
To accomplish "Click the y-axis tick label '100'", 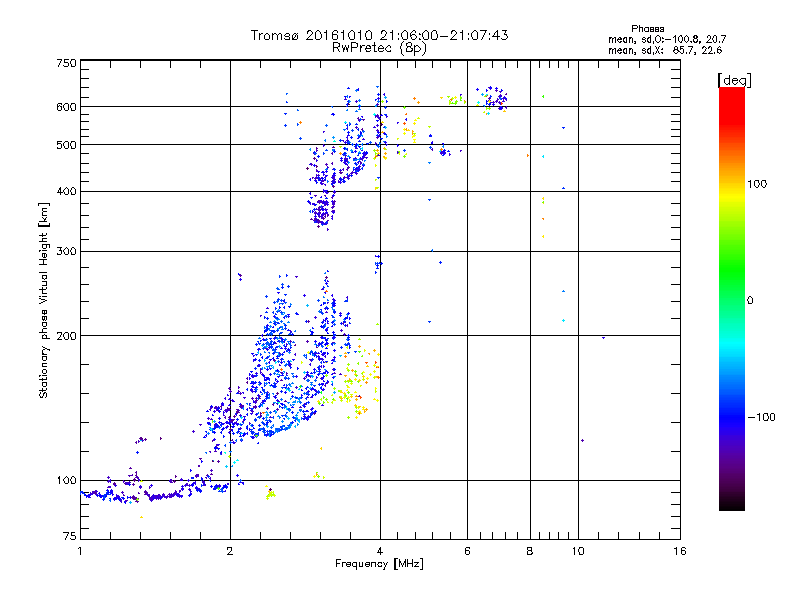I will [67, 480].
